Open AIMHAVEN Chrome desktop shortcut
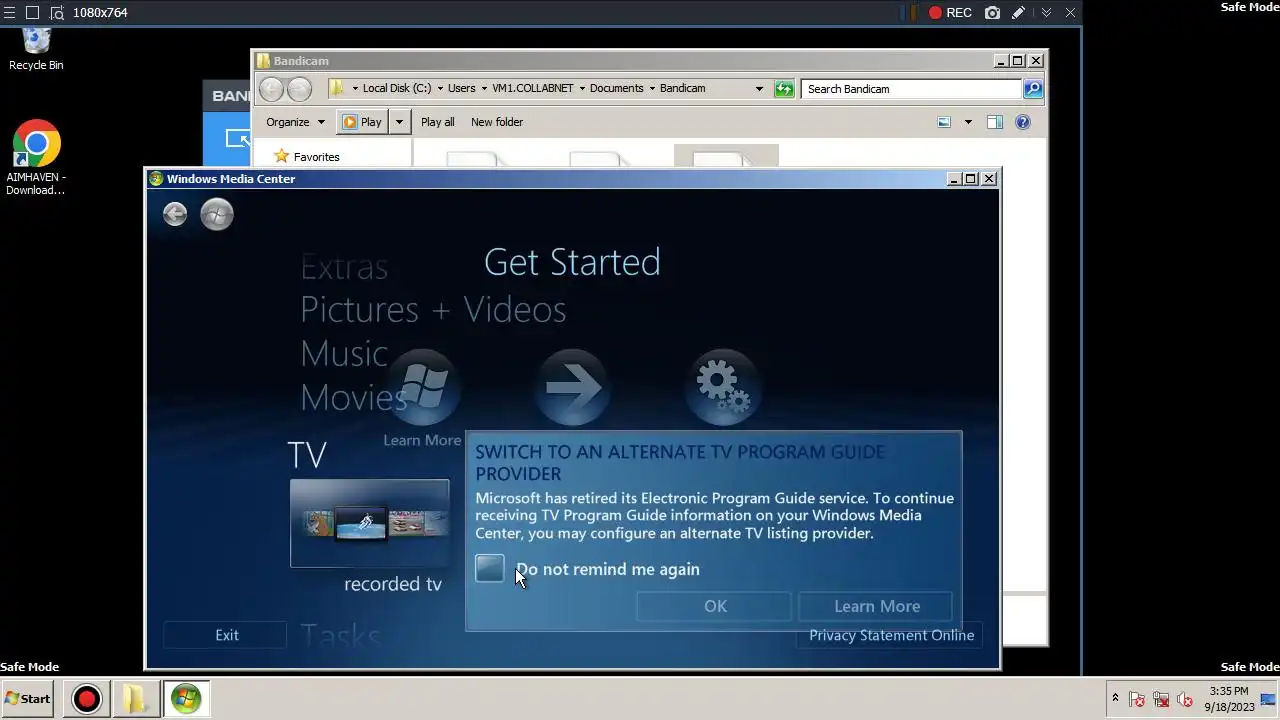The height and width of the screenshot is (720, 1280). 36,159
